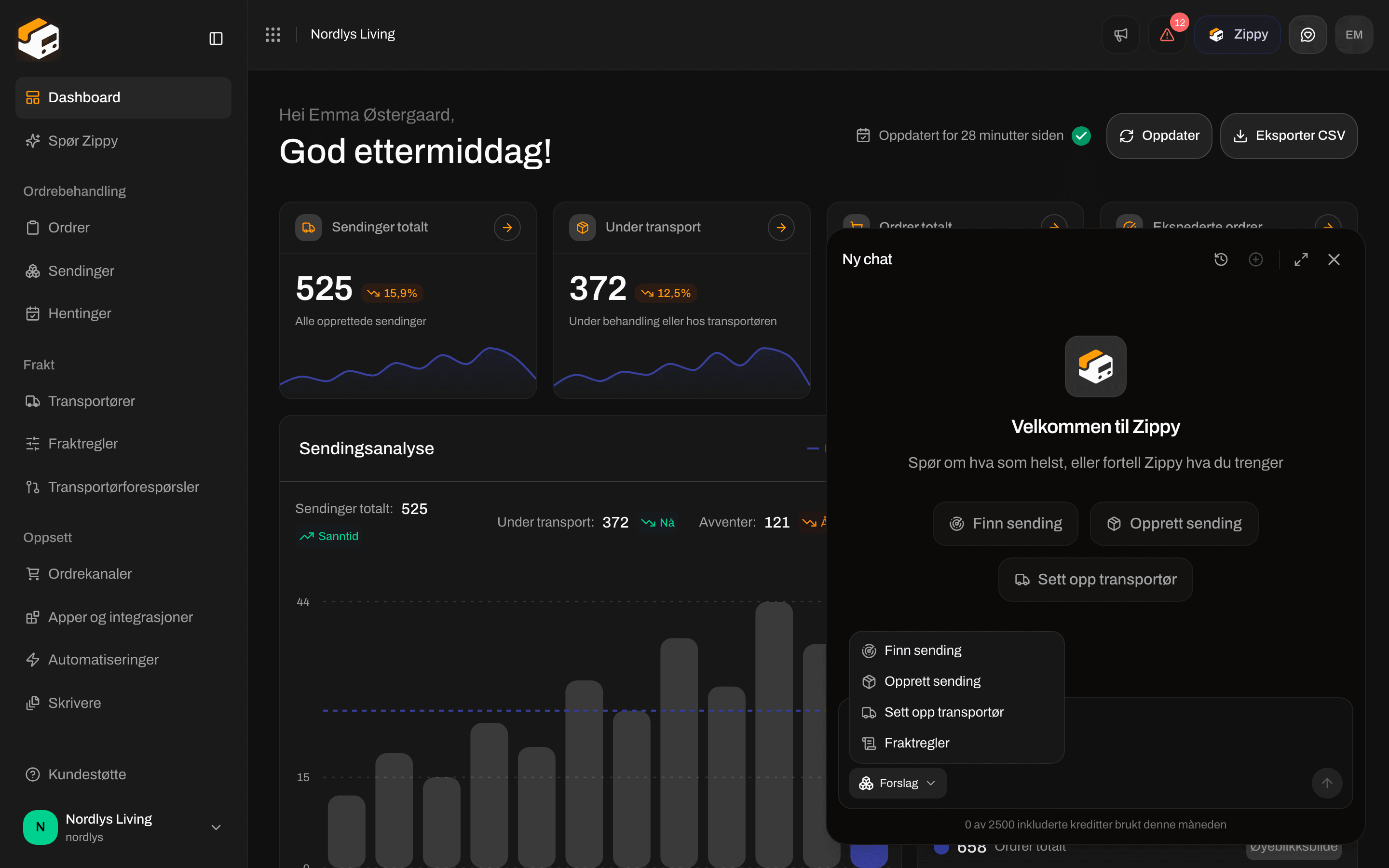1389x868 pixels.
Task: Collapse the sidebar panel icon
Action: click(x=216, y=39)
